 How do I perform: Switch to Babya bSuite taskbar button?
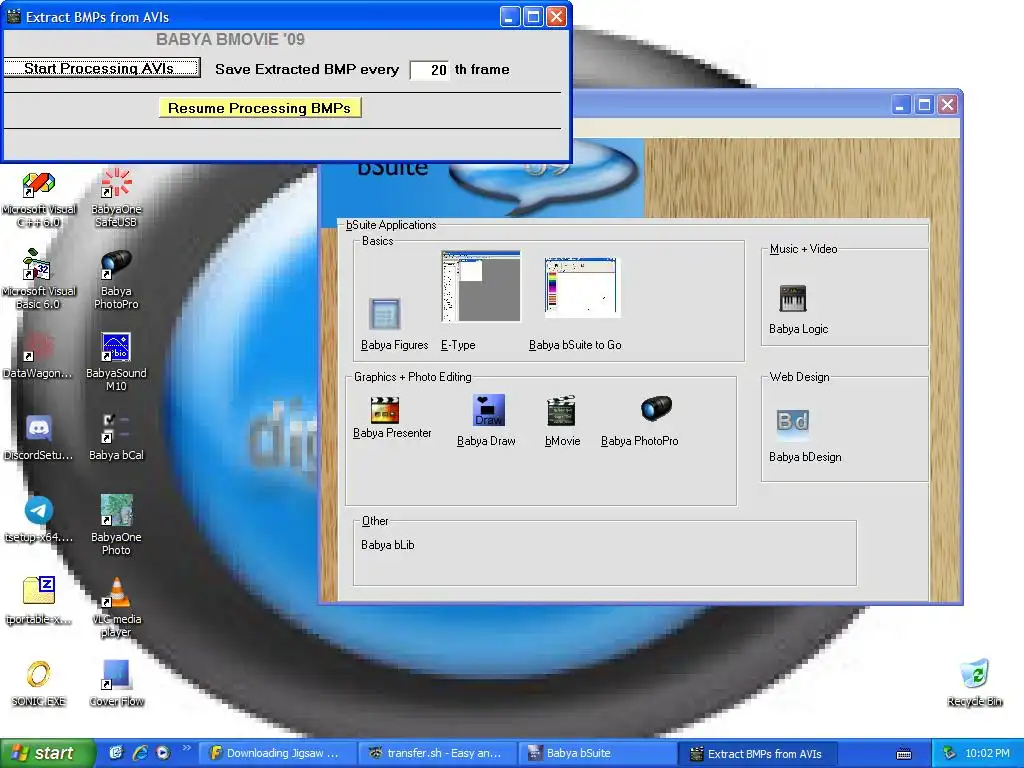click(598, 753)
